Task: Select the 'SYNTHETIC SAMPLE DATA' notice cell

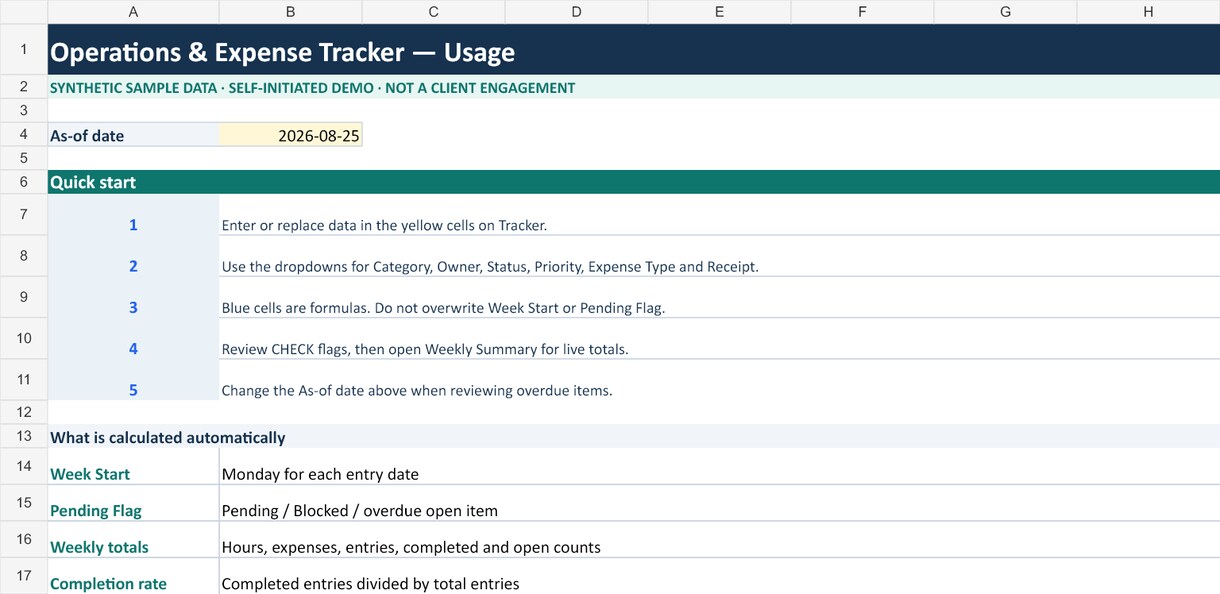Action: point(634,87)
